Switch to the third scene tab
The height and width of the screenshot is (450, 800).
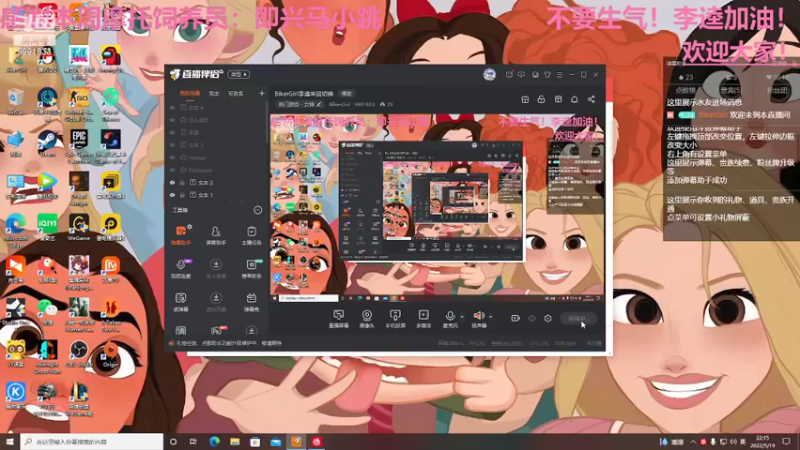[x=235, y=93]
